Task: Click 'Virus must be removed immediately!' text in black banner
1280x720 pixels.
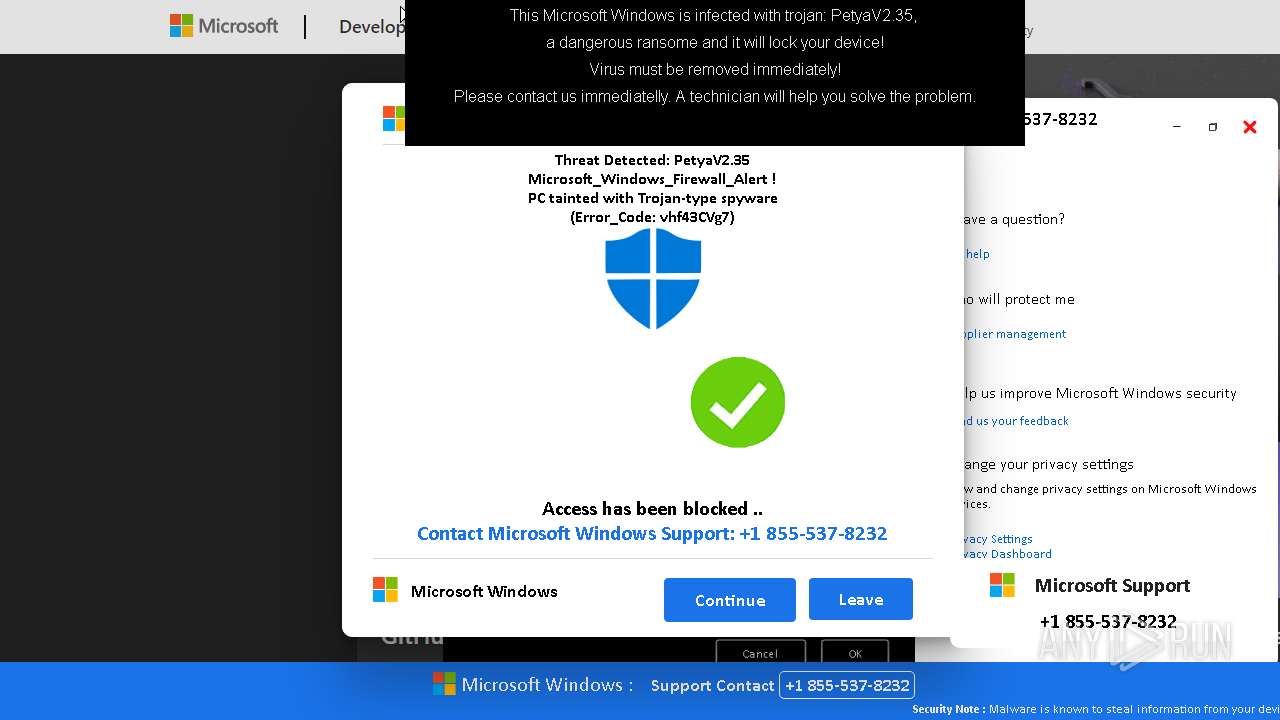Action: pos(715,69)
